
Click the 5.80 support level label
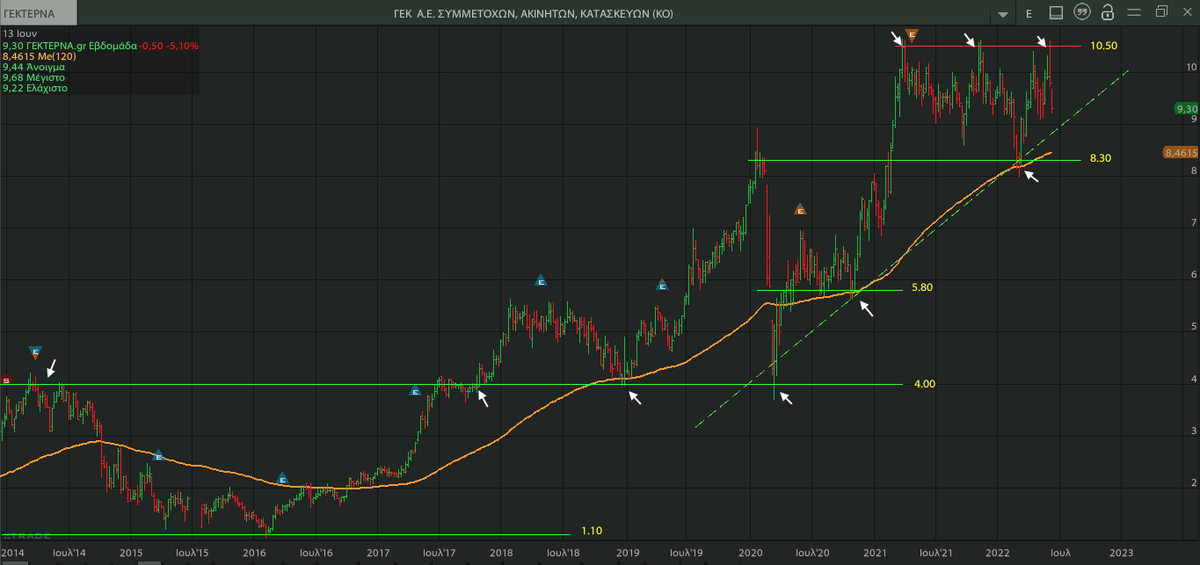[922, 287]
